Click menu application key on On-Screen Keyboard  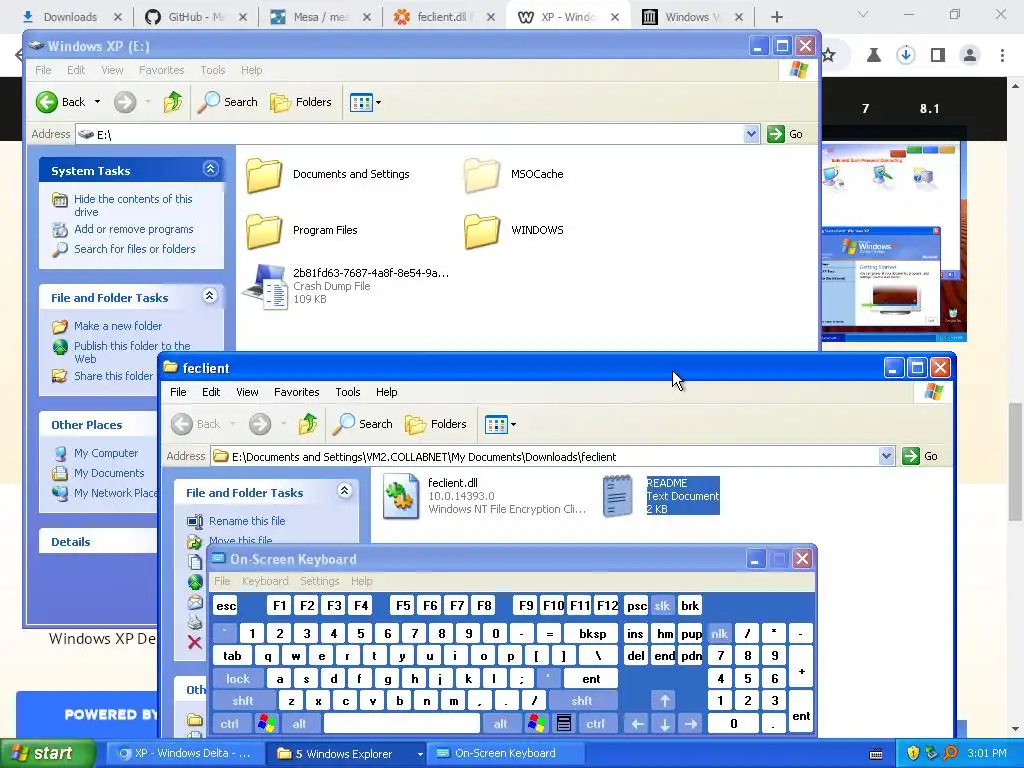[564, 724]
